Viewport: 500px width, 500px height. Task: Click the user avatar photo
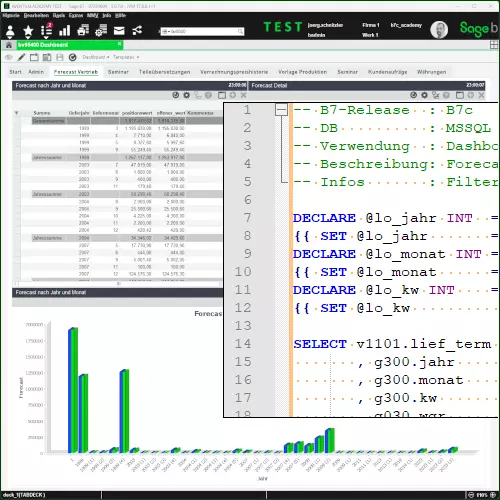click(439, 30)
